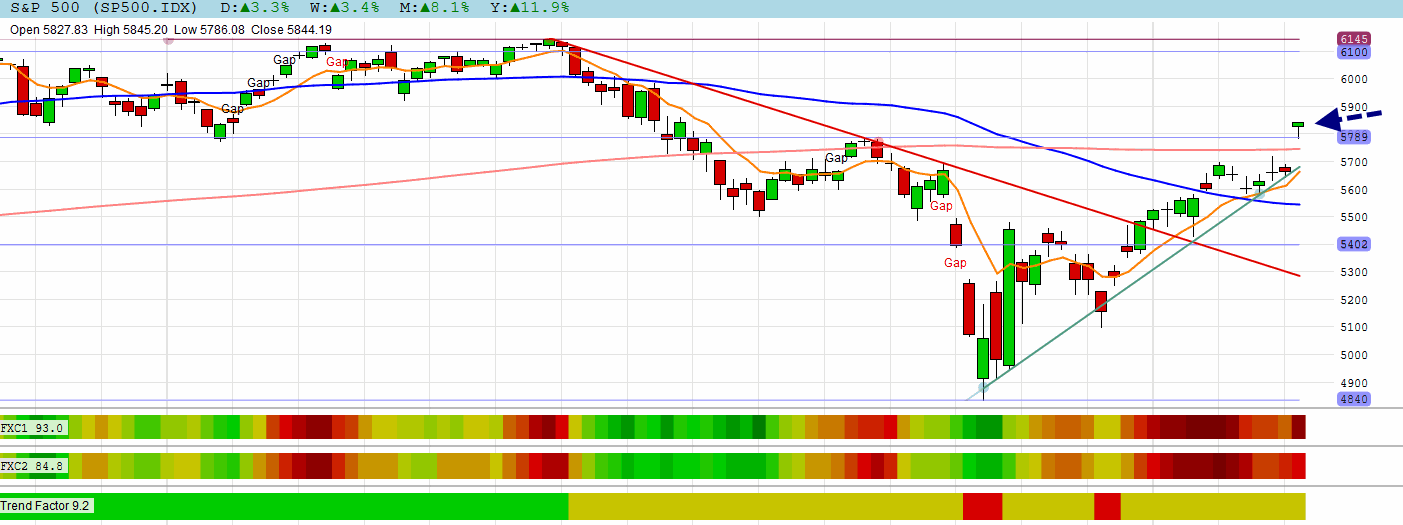Click the Trend Factor 9.2 label
1403x525 pixels.
tap(48, 506)
